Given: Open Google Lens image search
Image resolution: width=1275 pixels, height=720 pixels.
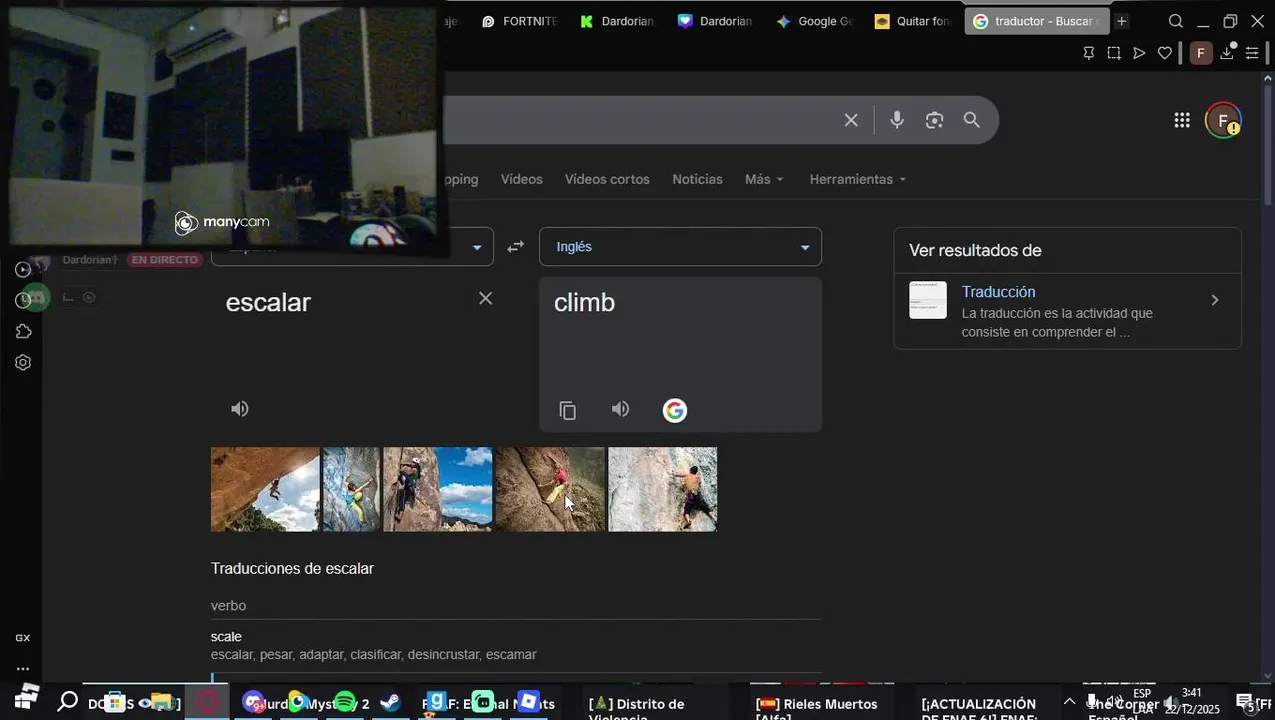Looking at the screenshot, I should pyautogui.click(x=934, y=120).
